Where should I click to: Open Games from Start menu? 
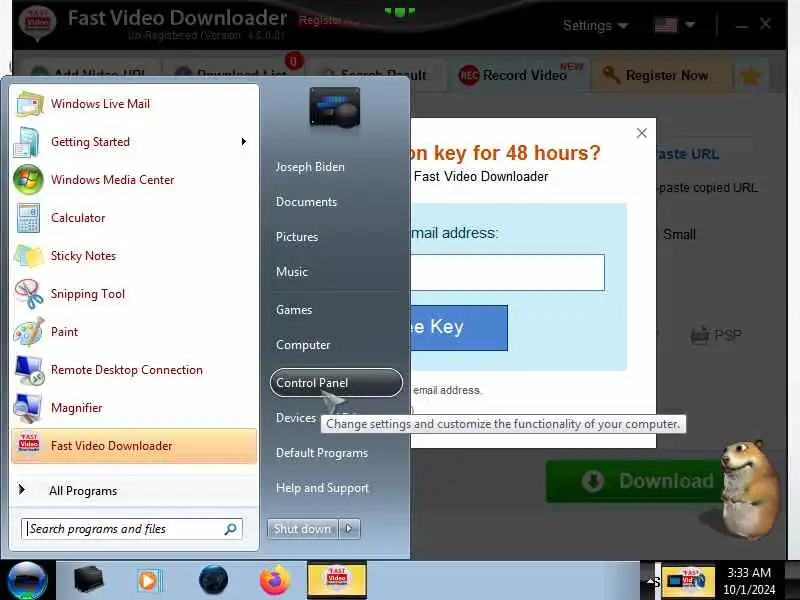pos(294,310)
